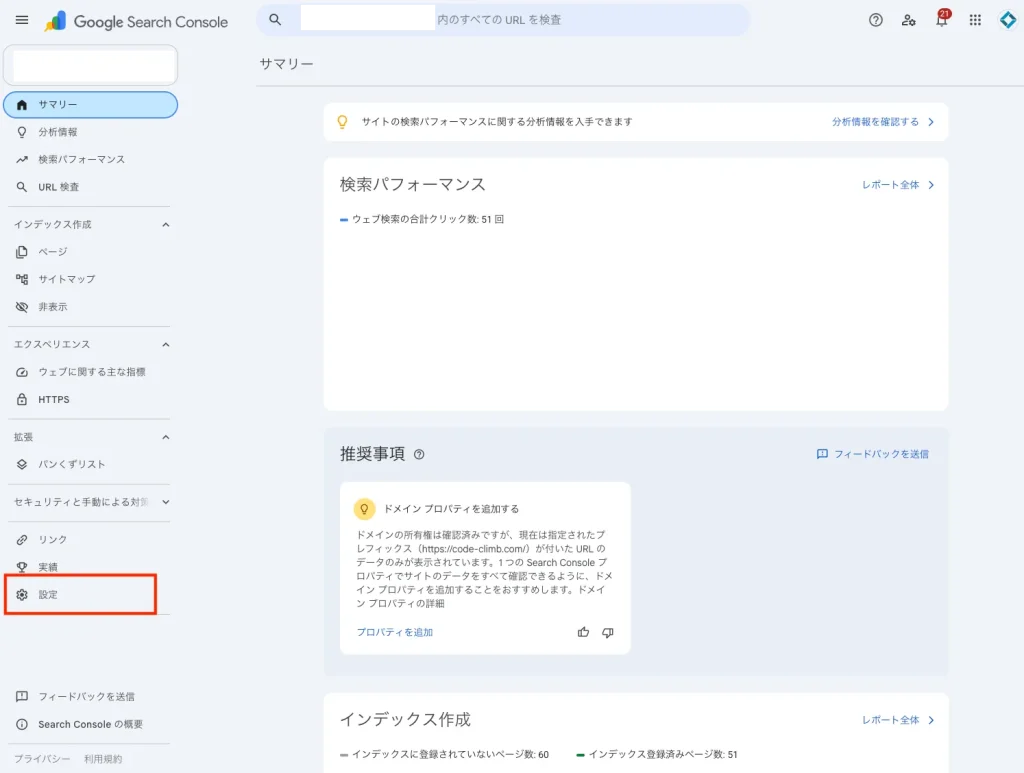Click the URL inspection search field

point(503,20)
